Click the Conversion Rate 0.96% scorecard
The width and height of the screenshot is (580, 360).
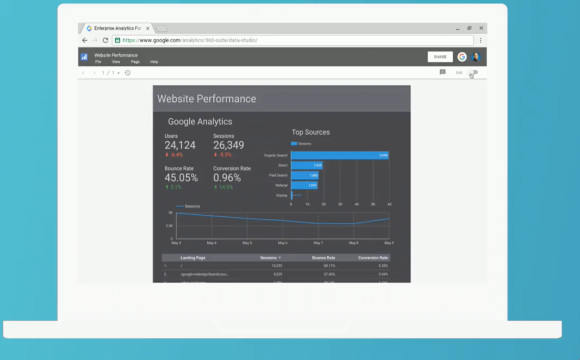click(232, 178)
